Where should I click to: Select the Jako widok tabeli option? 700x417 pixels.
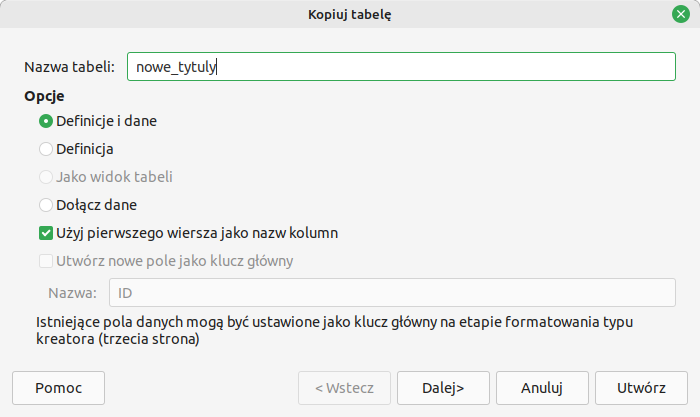[46, 177]
